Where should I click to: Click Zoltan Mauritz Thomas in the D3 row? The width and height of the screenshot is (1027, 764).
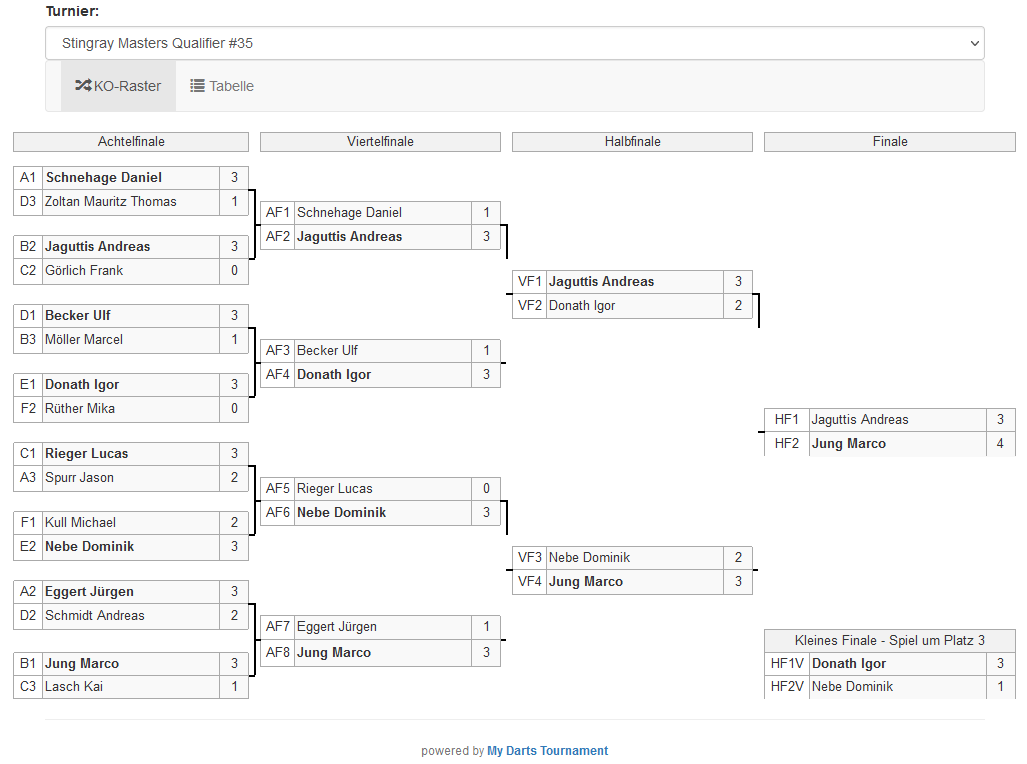click(x=111, y=202)
